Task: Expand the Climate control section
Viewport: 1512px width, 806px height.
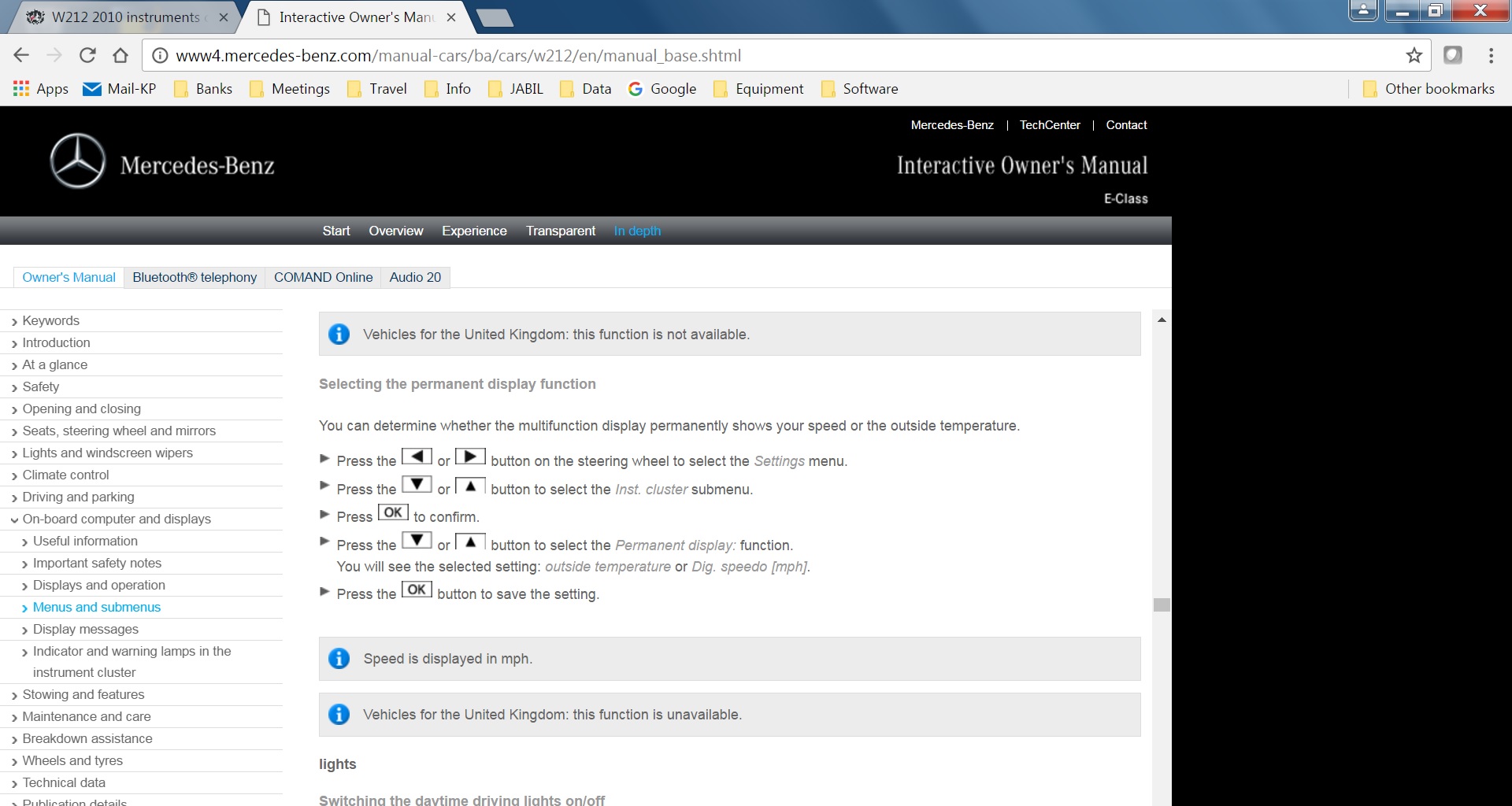Action: 65,475
